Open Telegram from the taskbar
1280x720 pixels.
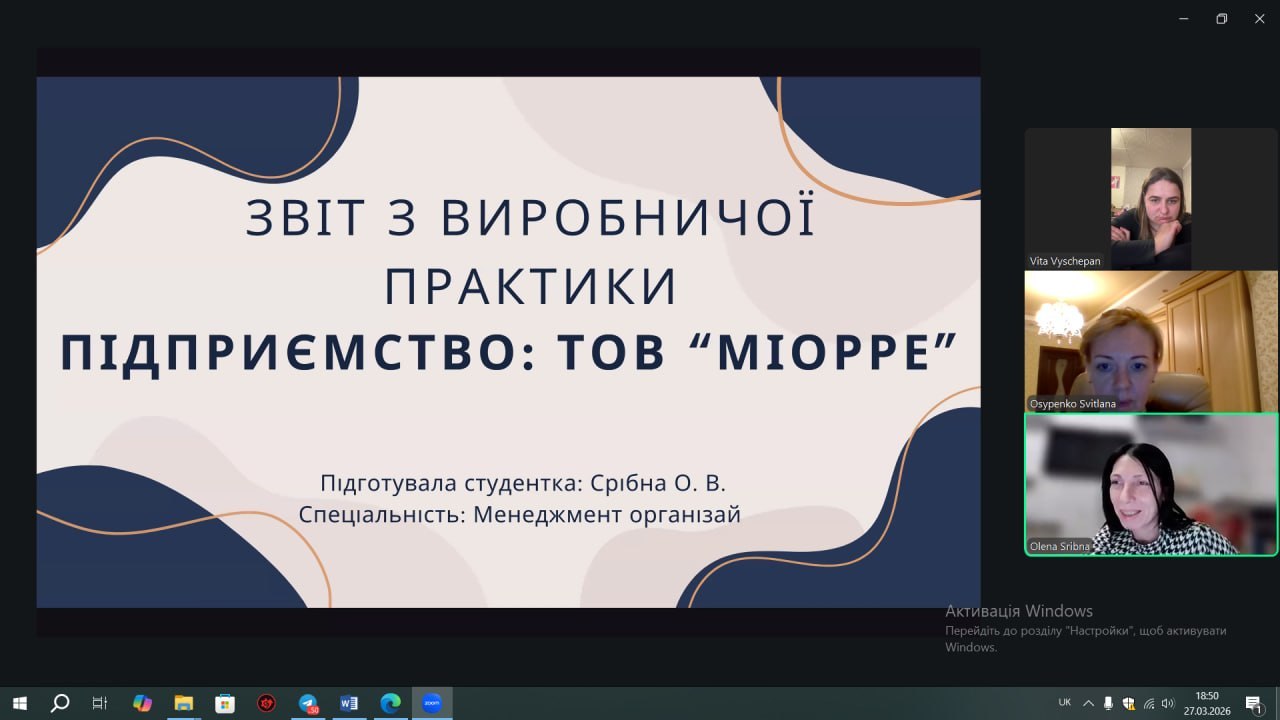click(308, 703)
